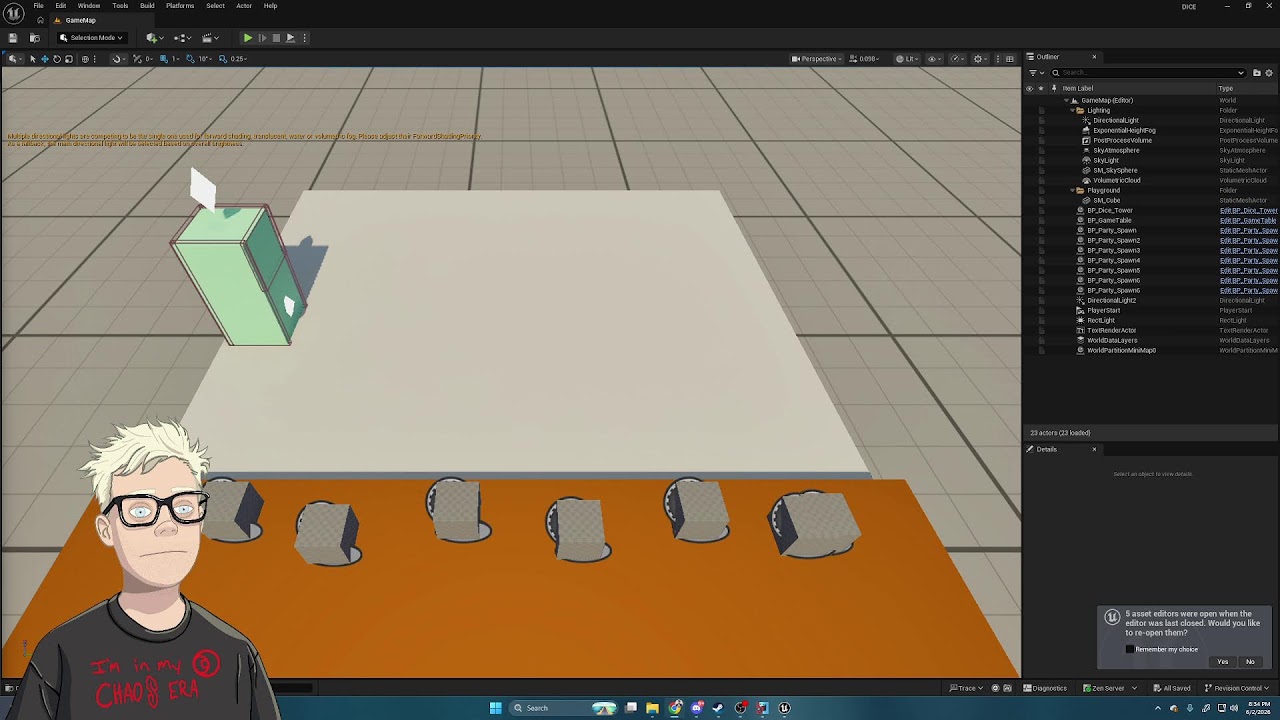Click the Edit BP_Dice_Tower link
This screenshot has height=720, width=1280.
1248,210
